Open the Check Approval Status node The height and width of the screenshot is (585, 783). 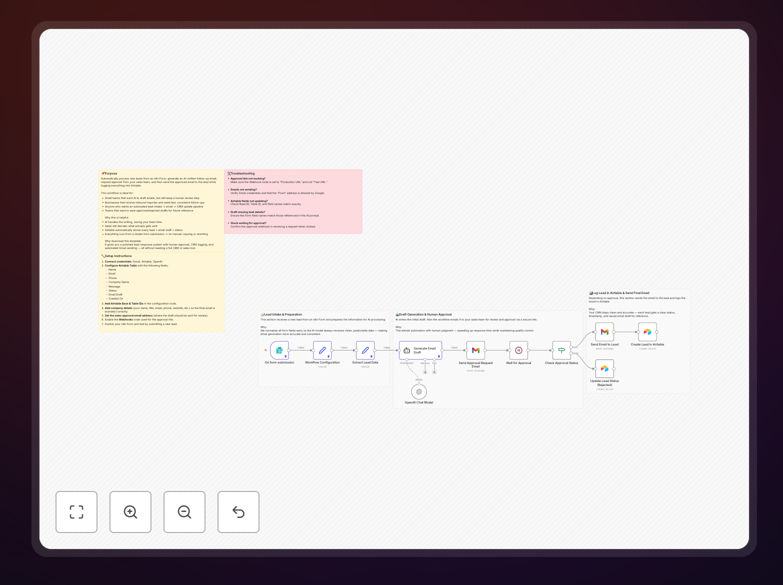[x=561, y=350]
